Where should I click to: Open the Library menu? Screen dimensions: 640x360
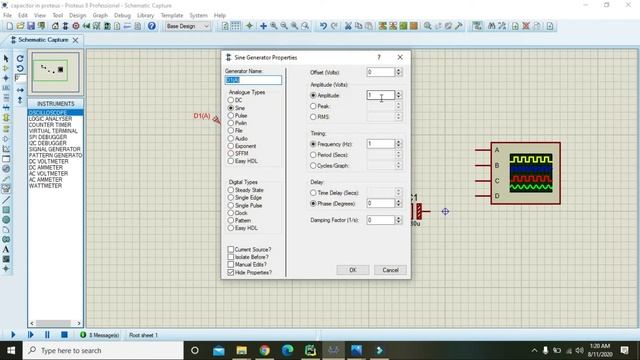point(145,15)
